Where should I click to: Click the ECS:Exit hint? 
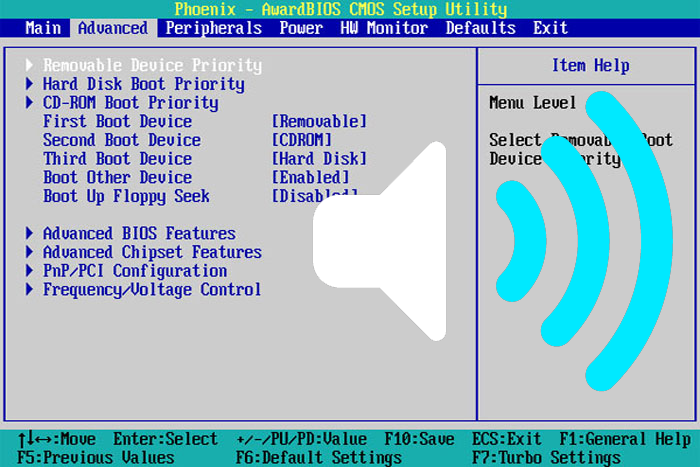coord(507,439)
